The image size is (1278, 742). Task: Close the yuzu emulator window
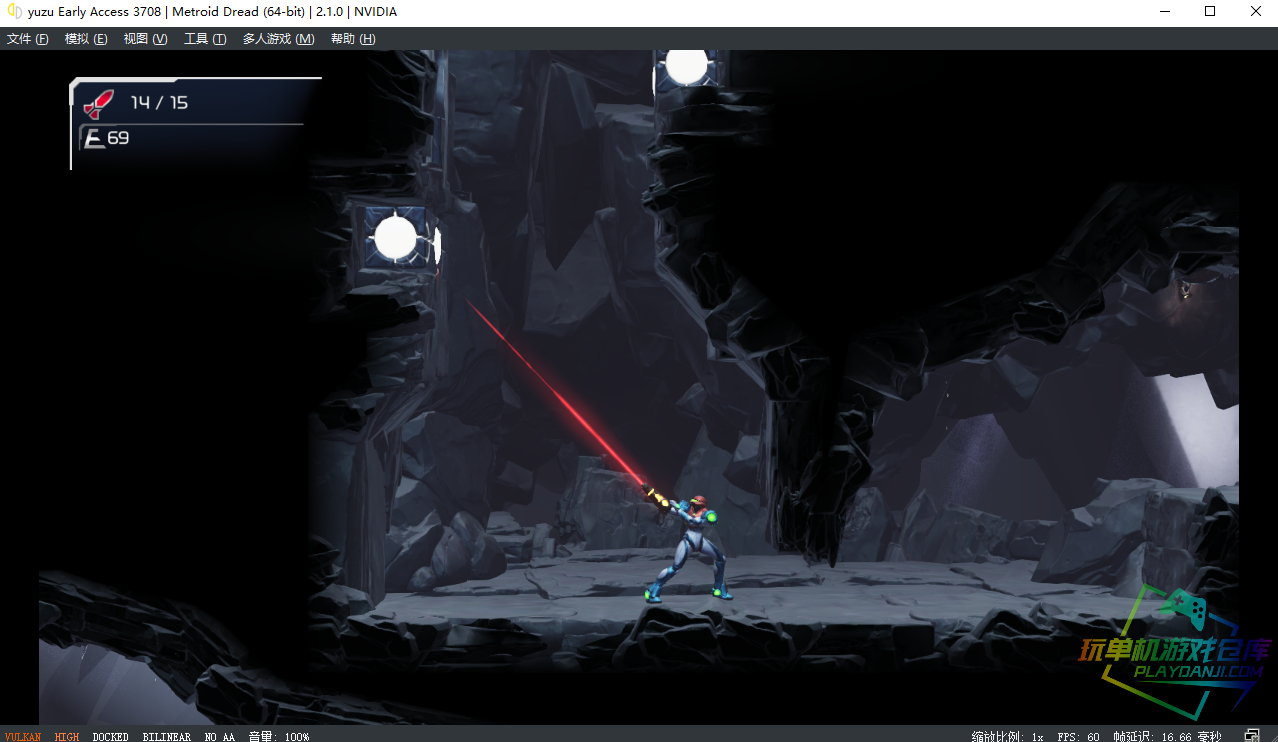point(1256,12)
